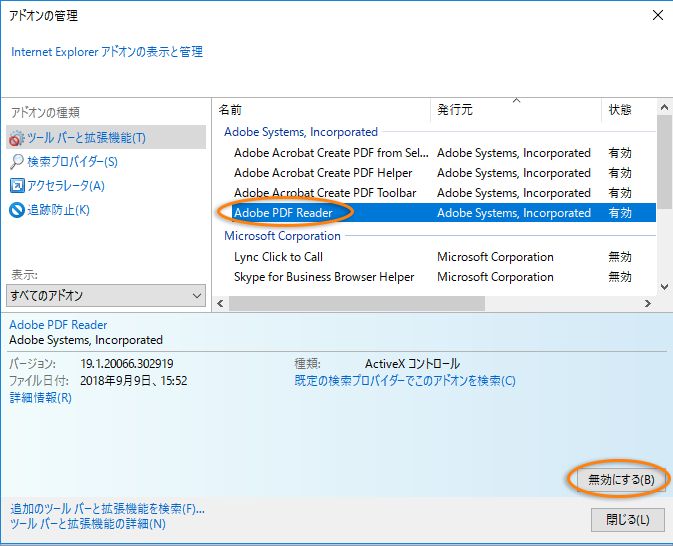Close the アドオンの管理 window with X
The width and height of the screenshot is (673, 546).
point(658,15)
